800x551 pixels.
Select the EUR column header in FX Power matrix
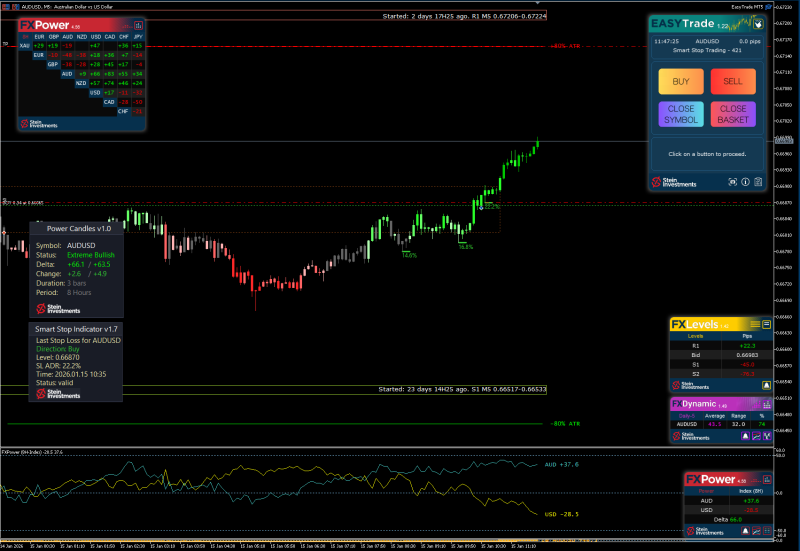[39, 37]
